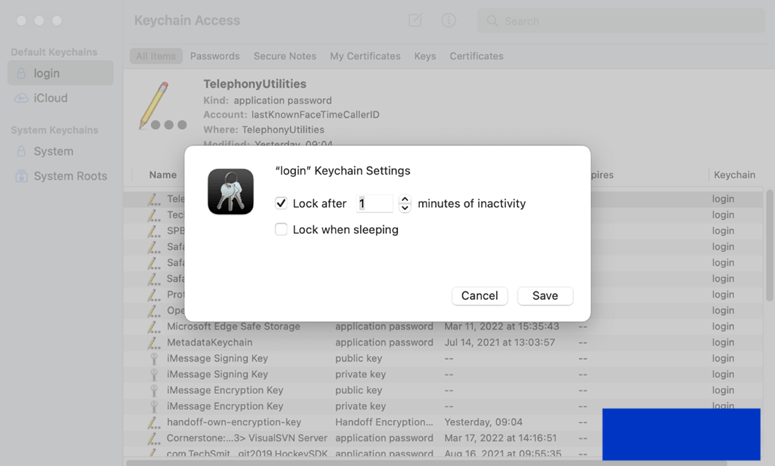Click the pencil icon of Microsoft Edge Safe Storage

(x=154, y=326)
